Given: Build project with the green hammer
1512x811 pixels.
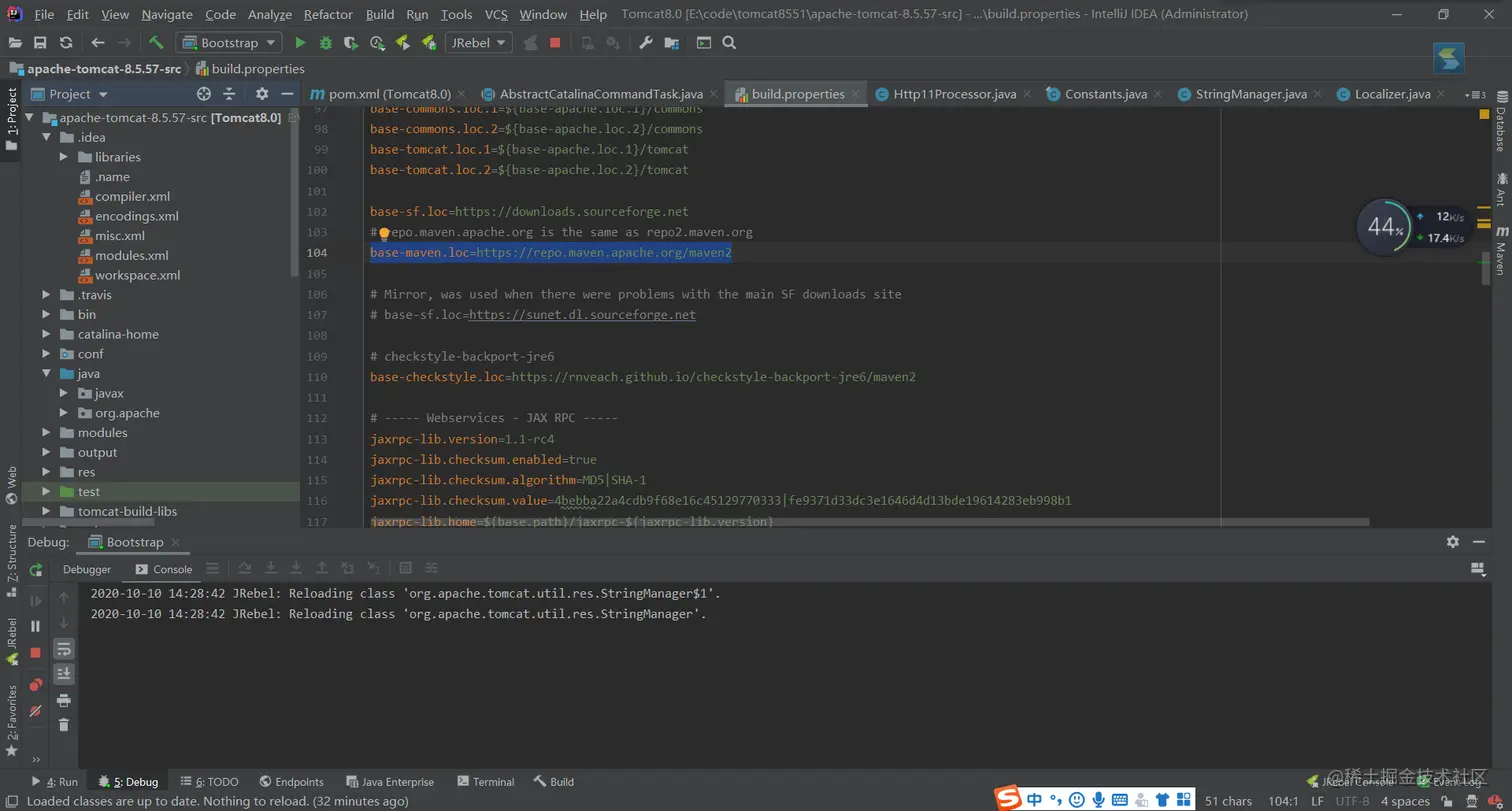Looking at the screenshot, I should tap(156, 43).
